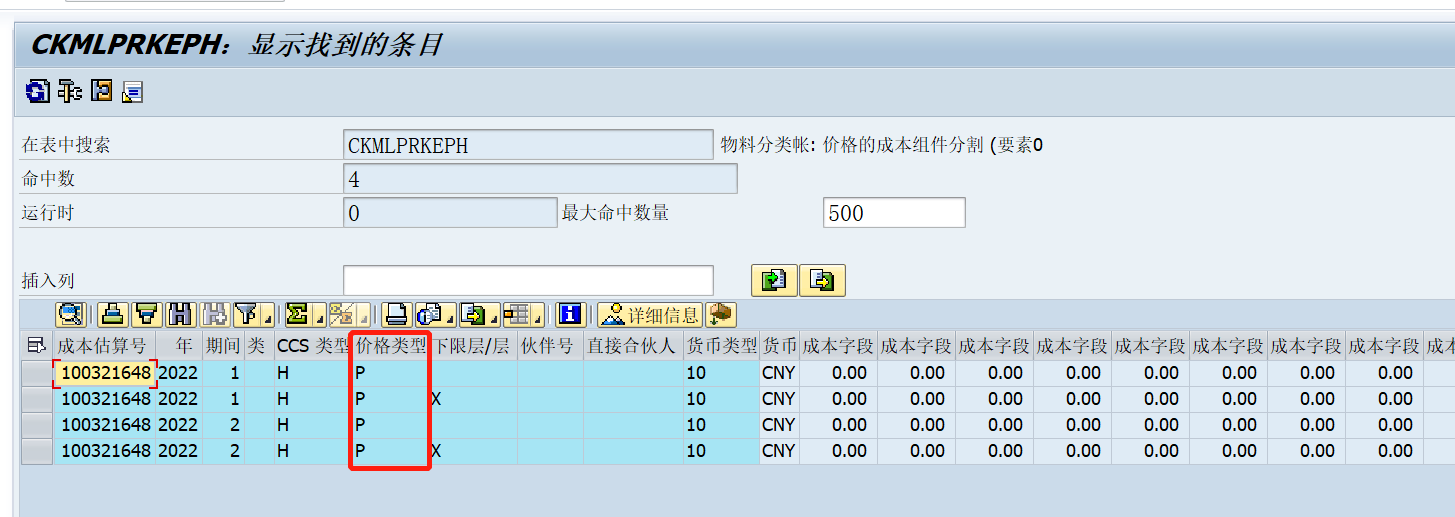This screenshot has height=517, width=1455.
Task: Click the 运行时 field showing 0
Action: point(450,213)
